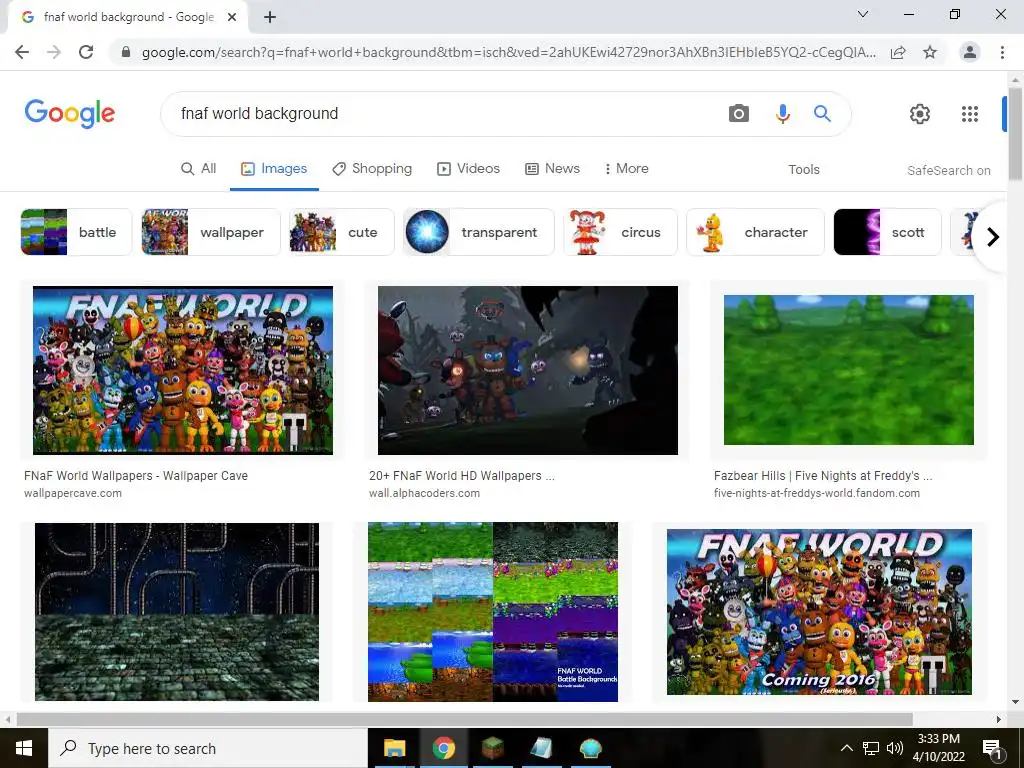1024x768 pixels.
Task: Filter by the transparent chip
Action: (479, 232)
